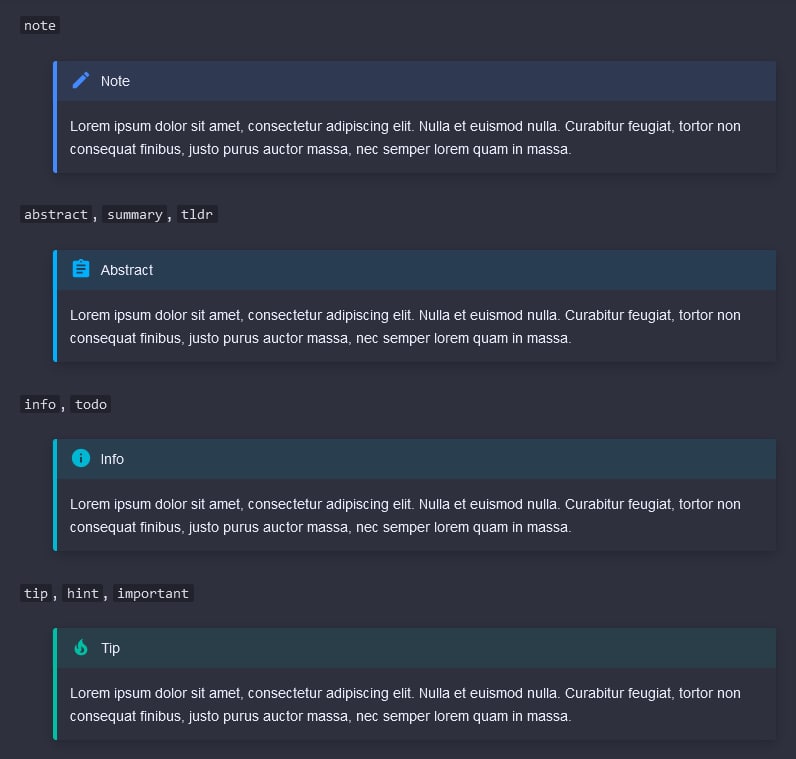The image size is (796, 759).
Task: Click the body paragraph in Tip box
Action: point(405,705)
